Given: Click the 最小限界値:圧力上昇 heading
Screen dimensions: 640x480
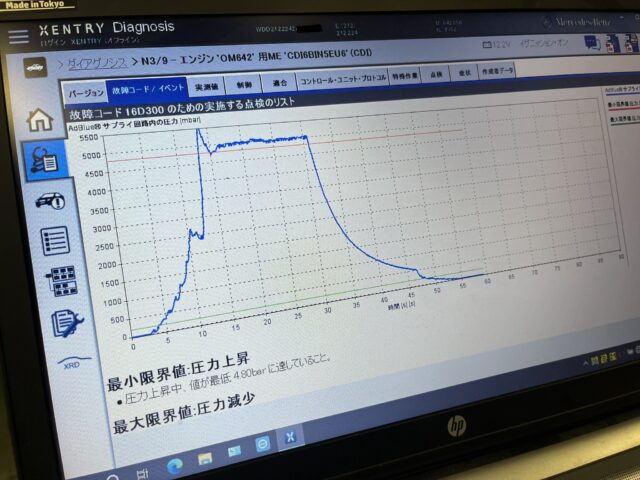Looking at the screenshot, I should (x=178, y=371).
